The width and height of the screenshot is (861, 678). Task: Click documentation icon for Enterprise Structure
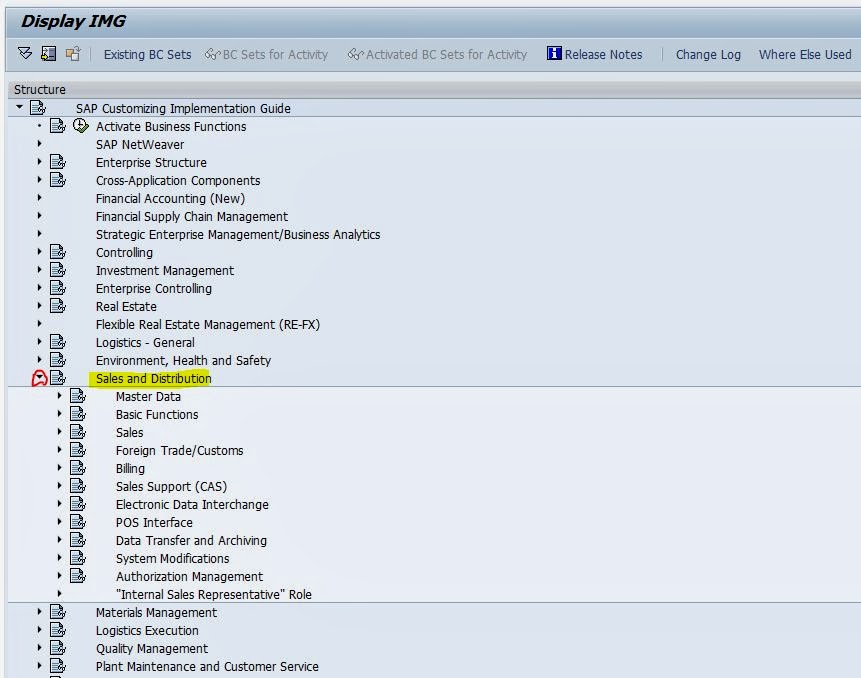coord(58,162)
